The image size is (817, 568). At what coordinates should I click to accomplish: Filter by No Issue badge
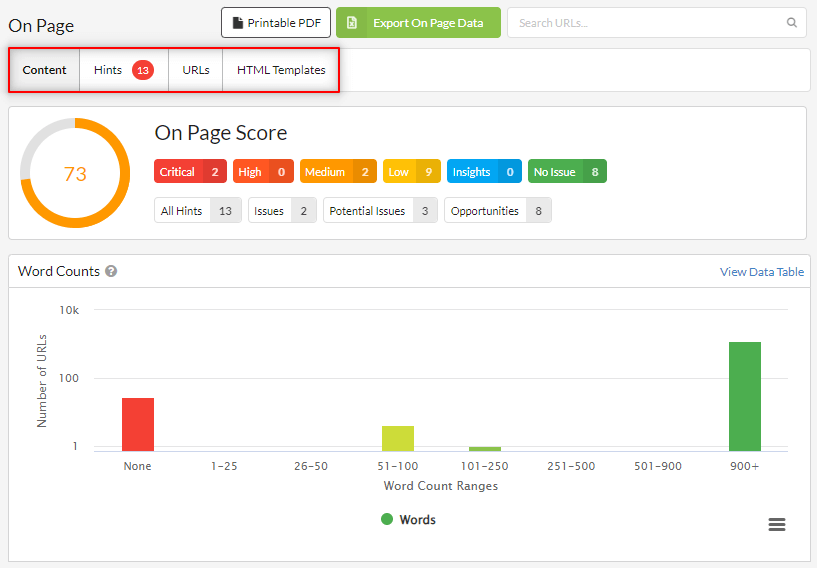point(567,171)
